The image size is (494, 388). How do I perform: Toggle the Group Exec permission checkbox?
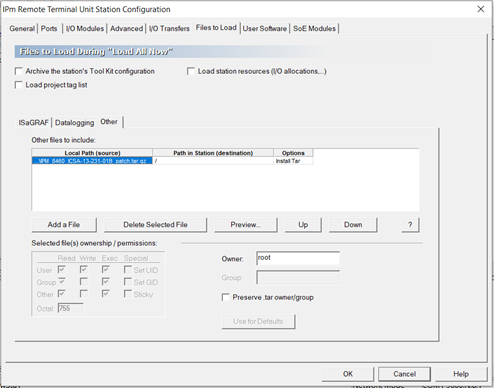click(x=106, y=282)
